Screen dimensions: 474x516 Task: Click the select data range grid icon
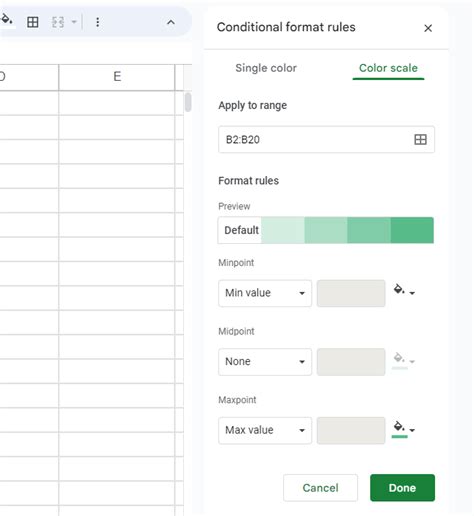(420, 139)
